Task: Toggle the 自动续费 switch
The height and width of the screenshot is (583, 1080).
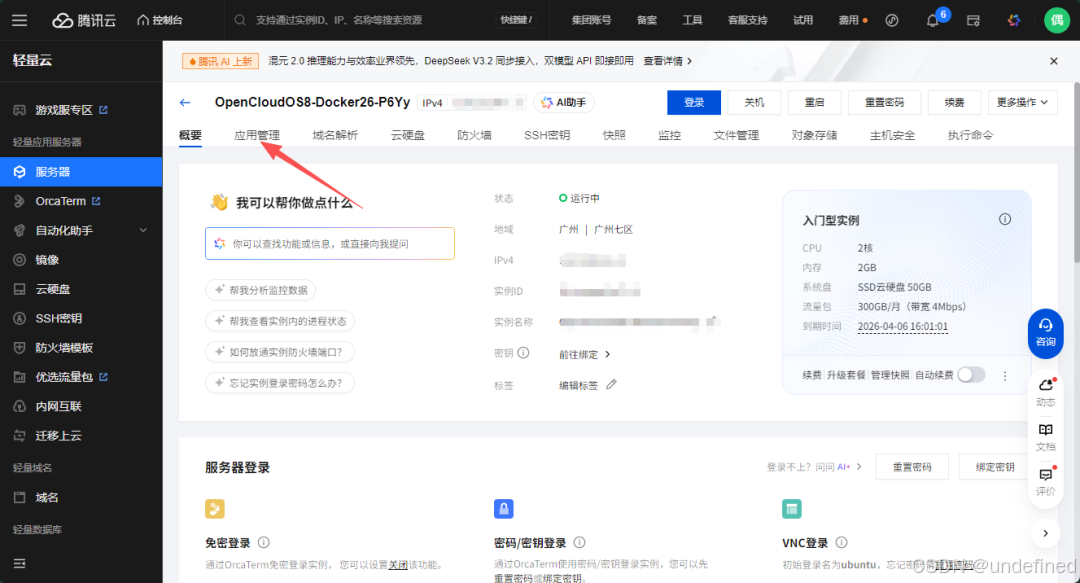Action: (x=971, y=375)
